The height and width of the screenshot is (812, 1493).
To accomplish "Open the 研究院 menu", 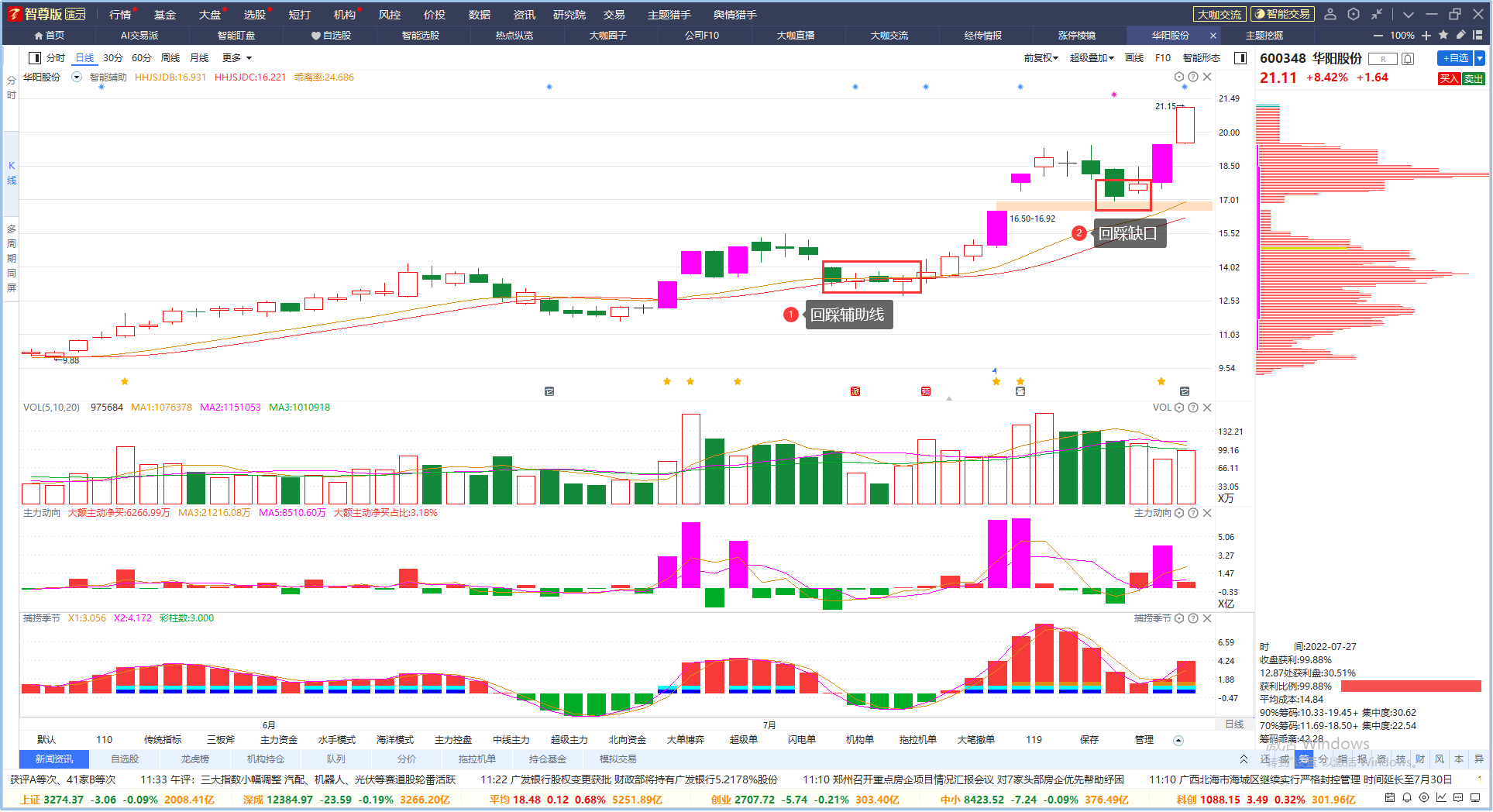I will (x=569, y=15).
